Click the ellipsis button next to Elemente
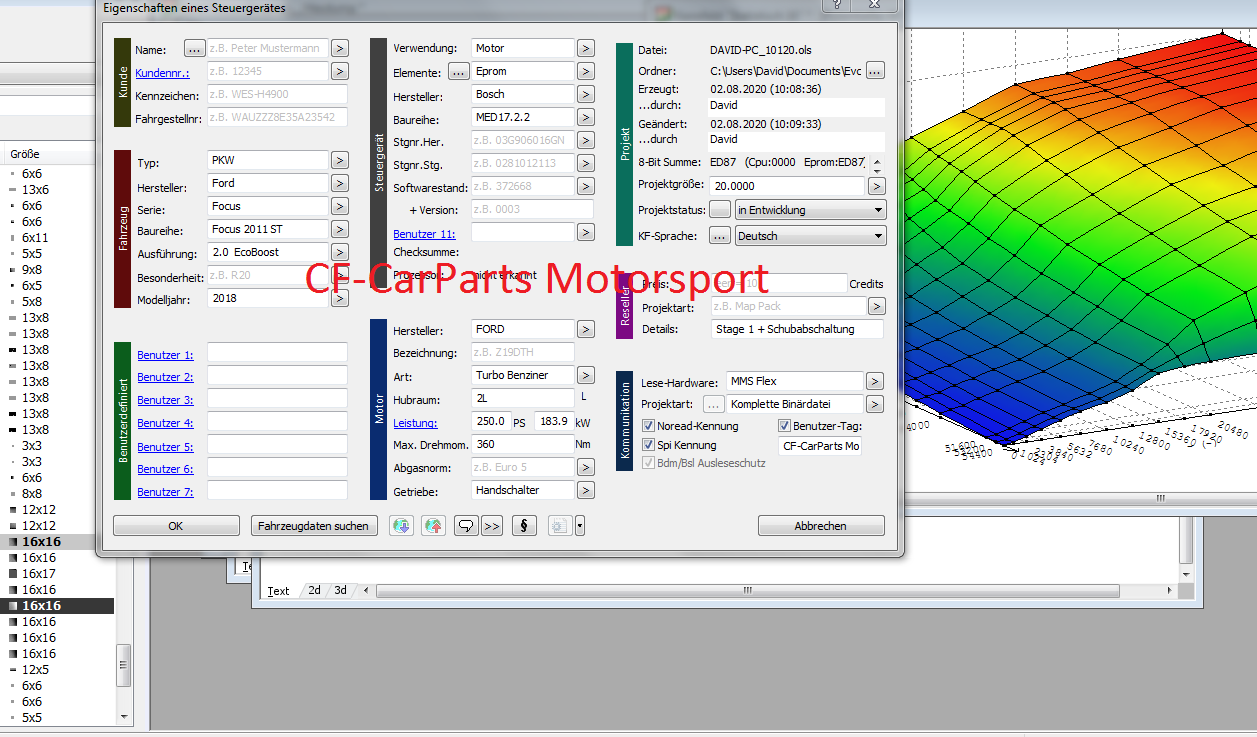 point(458,72)
